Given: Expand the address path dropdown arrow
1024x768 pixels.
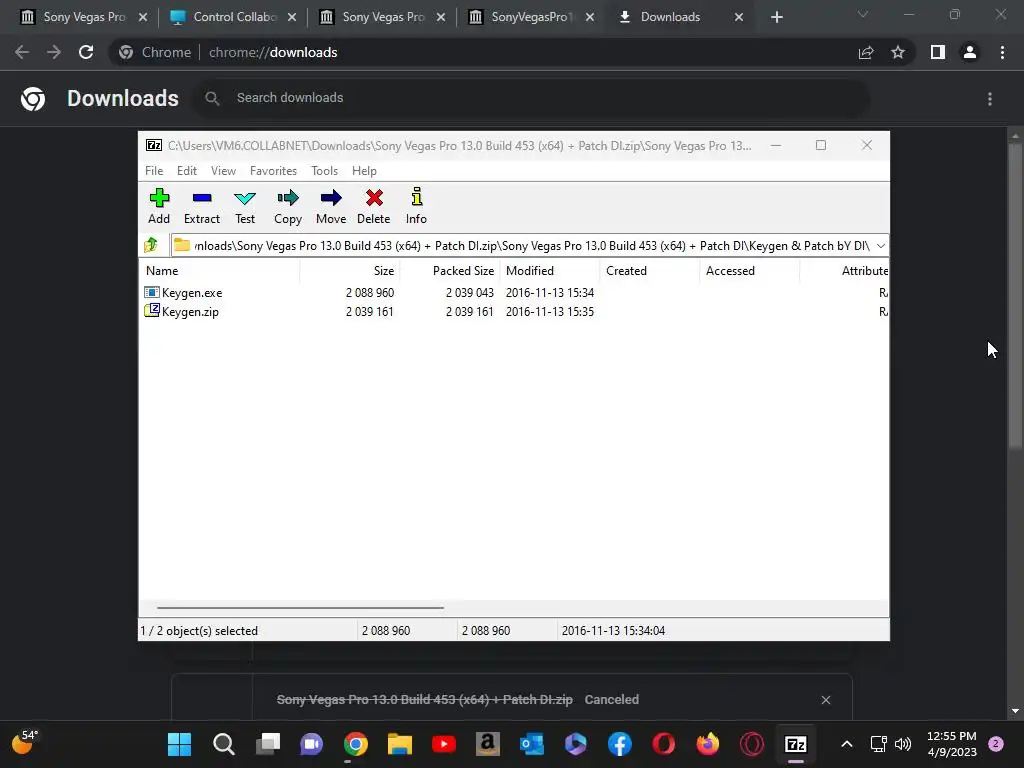Looking at the screenshot, I should click(880, 246).
